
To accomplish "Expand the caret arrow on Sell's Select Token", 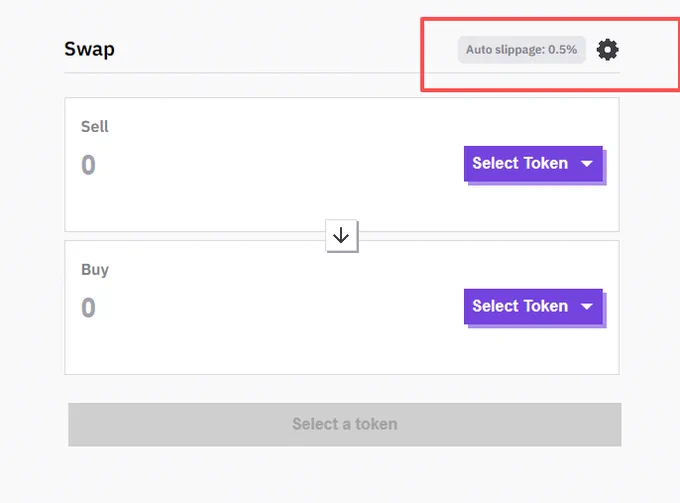I will [x=587, y=164].
